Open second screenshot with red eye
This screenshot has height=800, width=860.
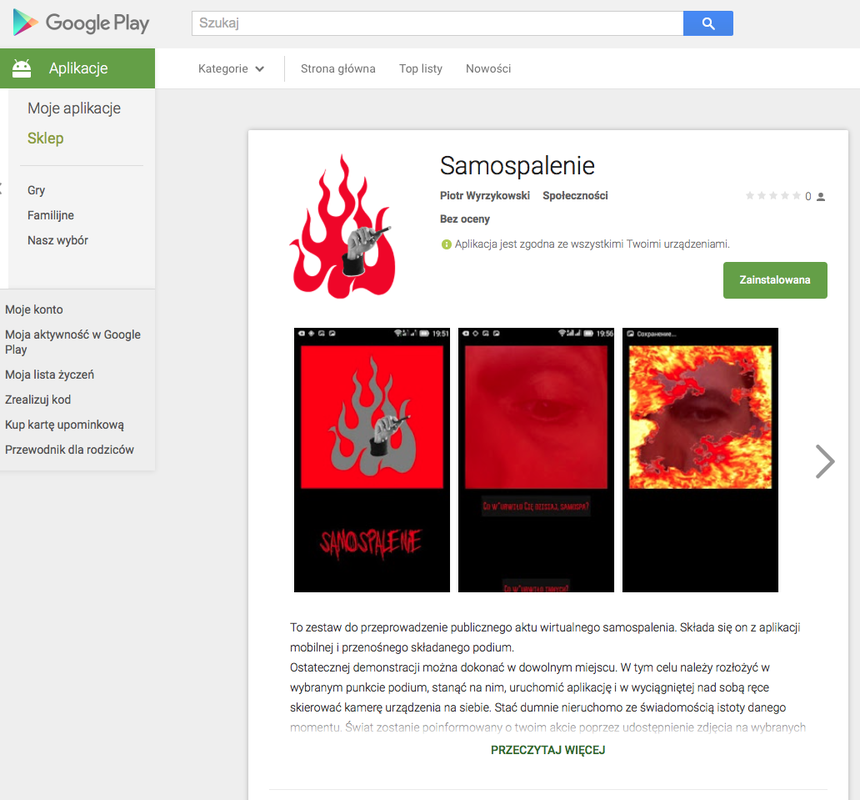536,460
